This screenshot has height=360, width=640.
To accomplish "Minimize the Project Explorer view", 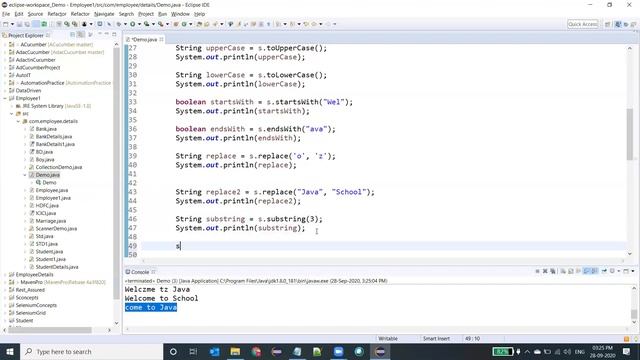I will click(107, 35).
